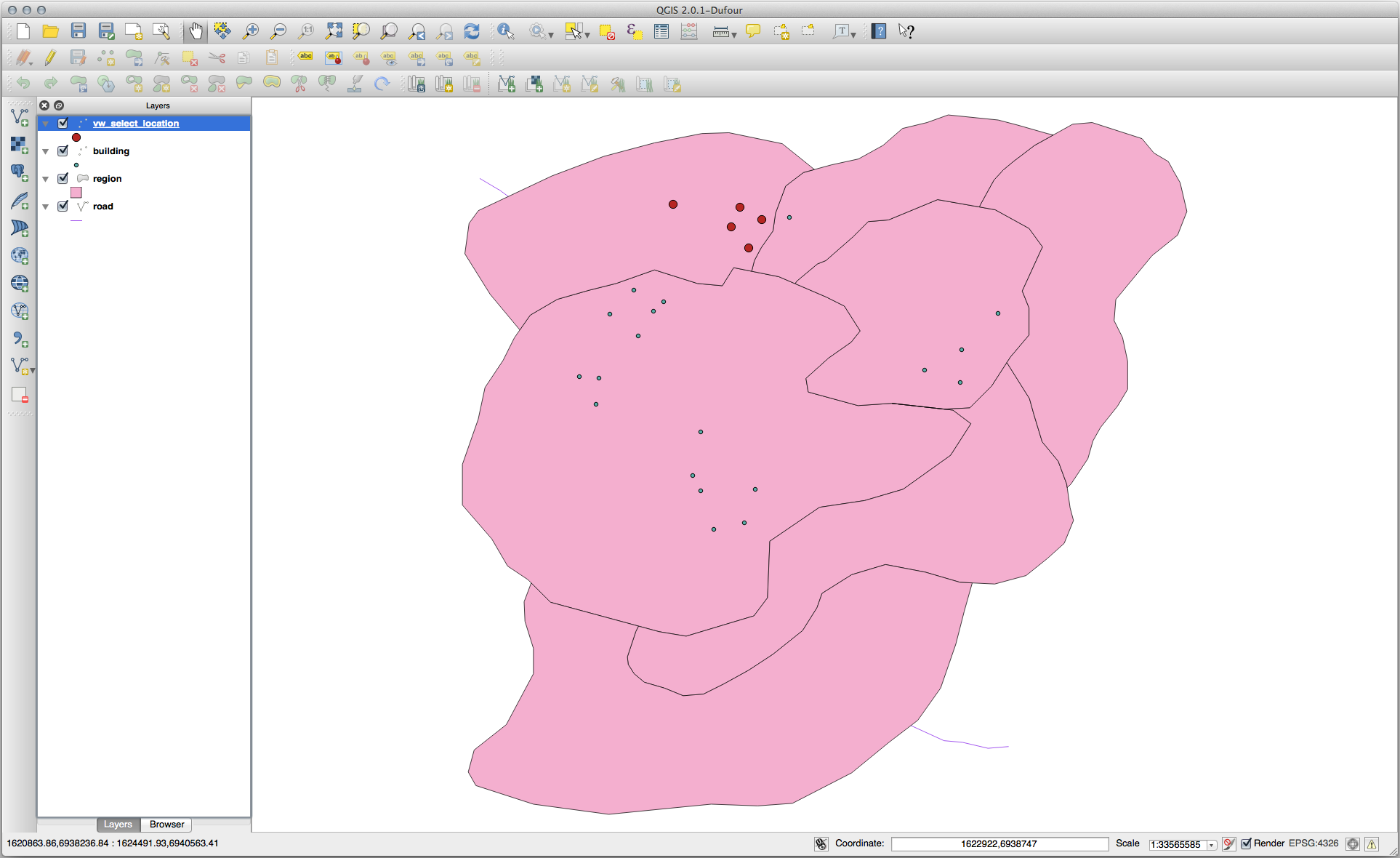Click the pink region color swatch
This screenshot has height=858, width=1400.
coord(76,192)
